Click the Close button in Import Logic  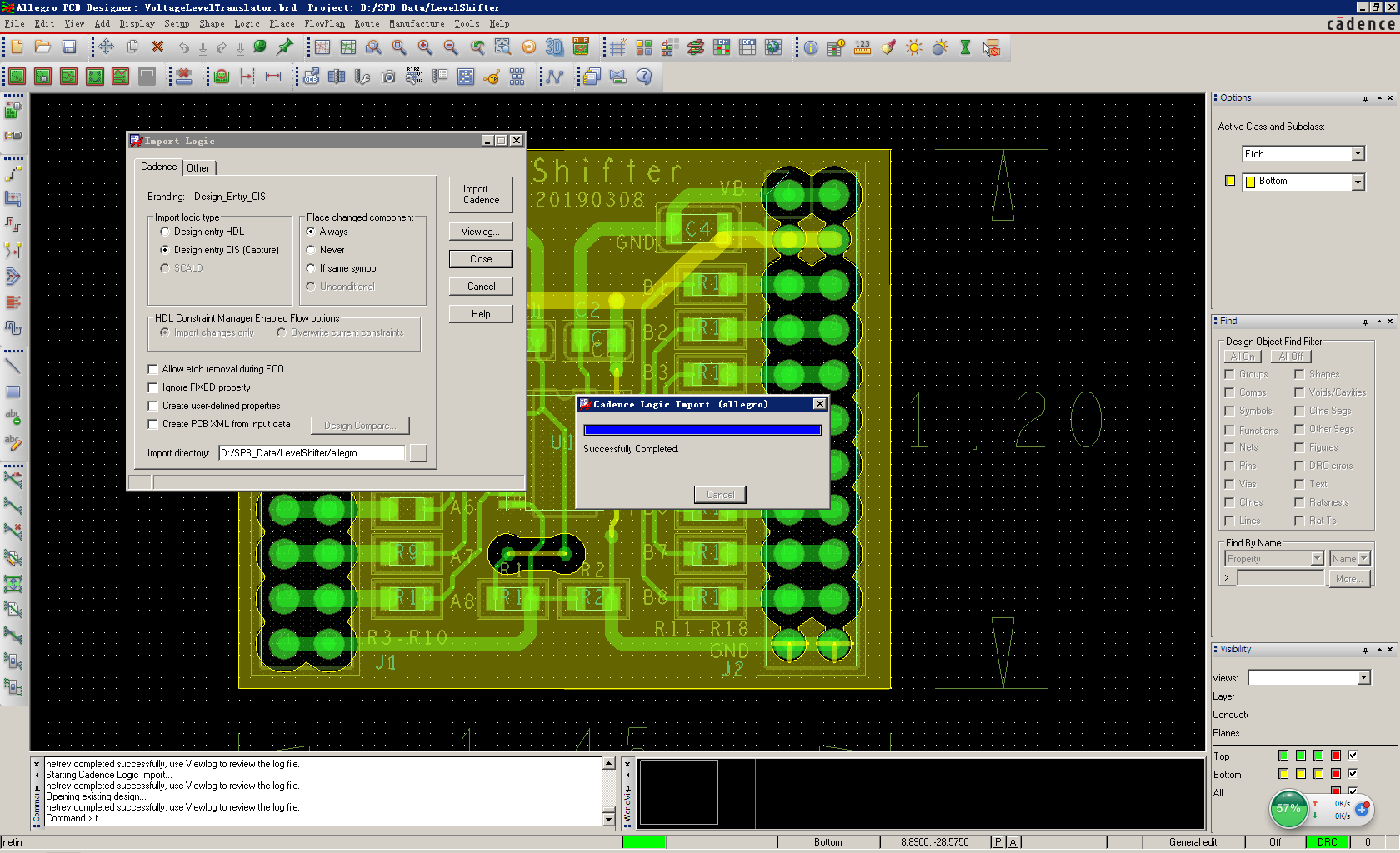(x=481, y=259)
